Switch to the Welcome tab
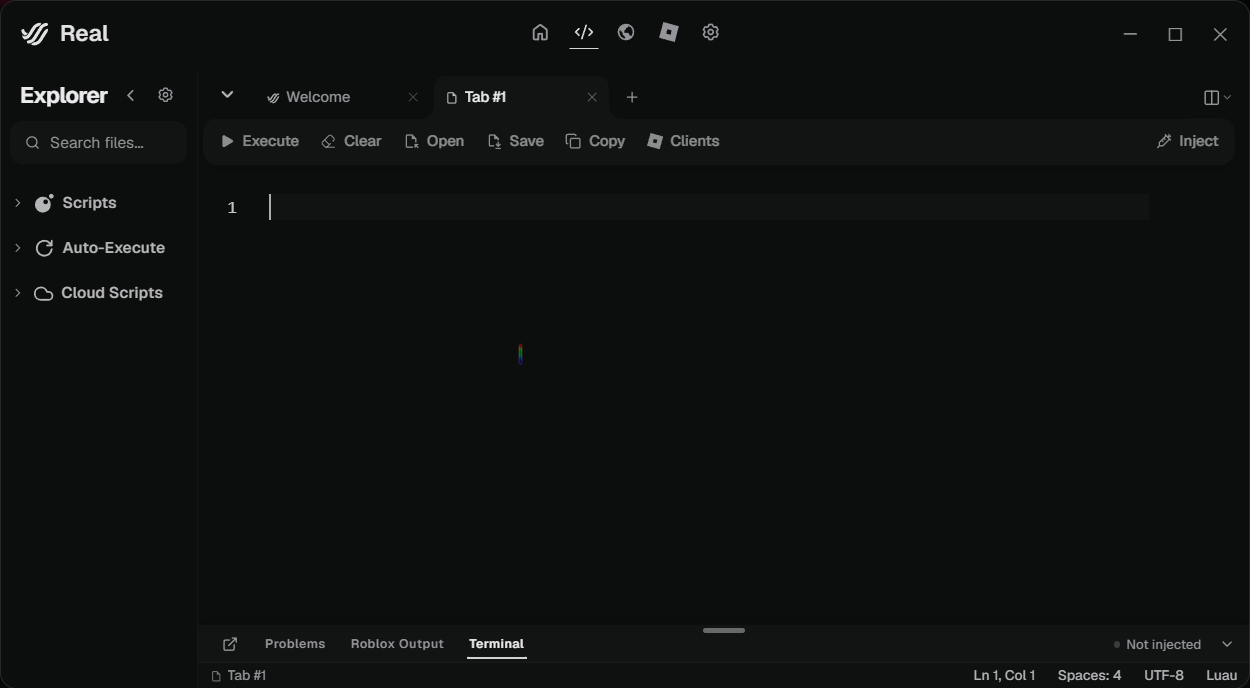This screenshot has width=1250, height=688. pos(318,97)
